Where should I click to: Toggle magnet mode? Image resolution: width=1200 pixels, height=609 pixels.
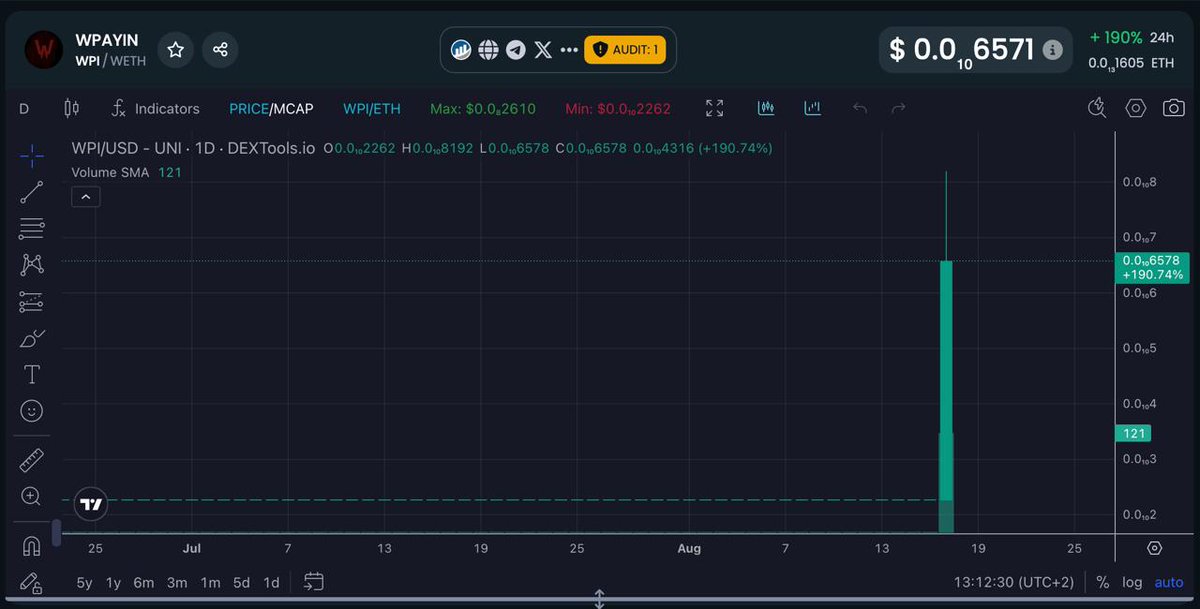31,546
